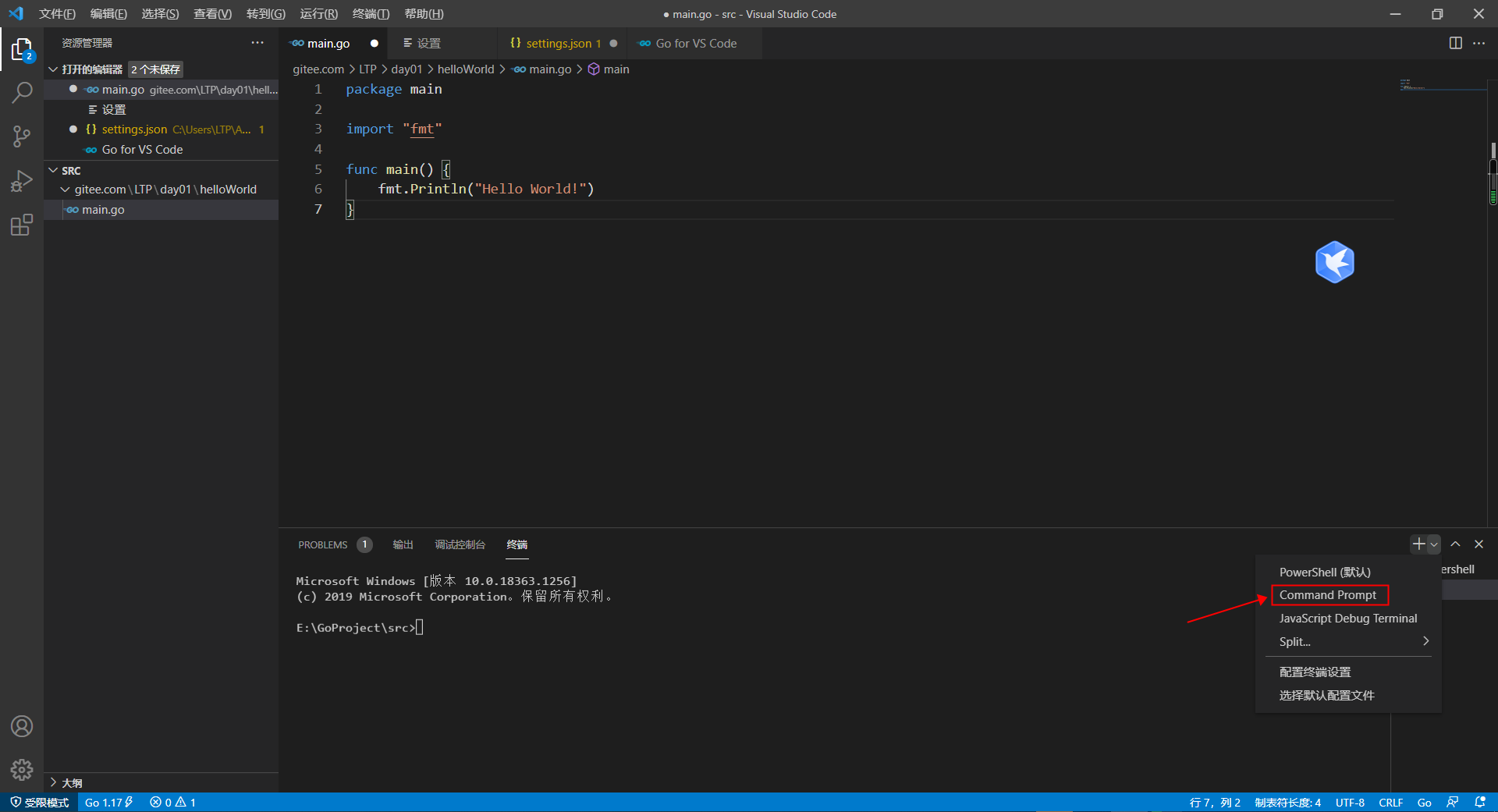Click the tab size 4 indicator
The height and width of the screenshot is (812, 1498).
pyautogui.click(x=1287, y=802)
